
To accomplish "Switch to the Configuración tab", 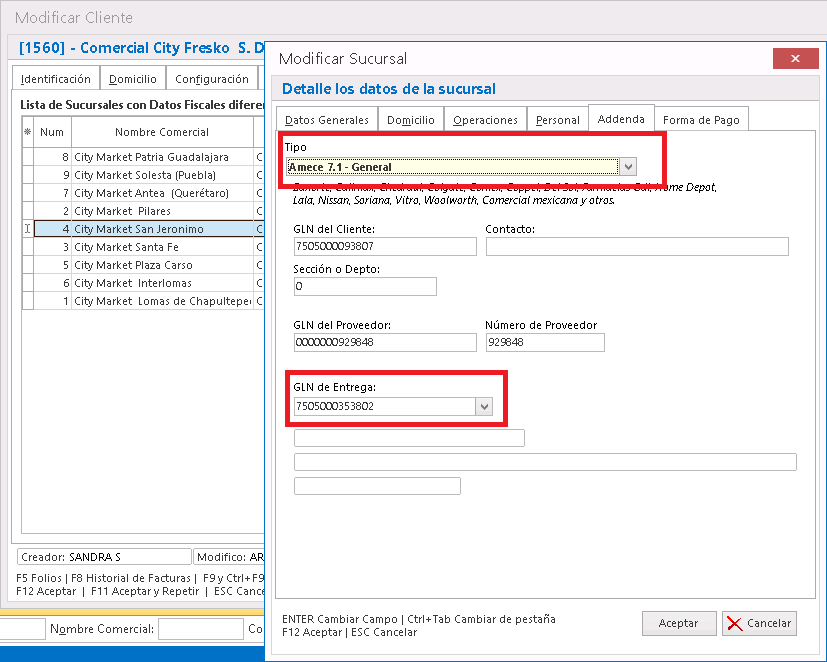I will pos(211,79).
